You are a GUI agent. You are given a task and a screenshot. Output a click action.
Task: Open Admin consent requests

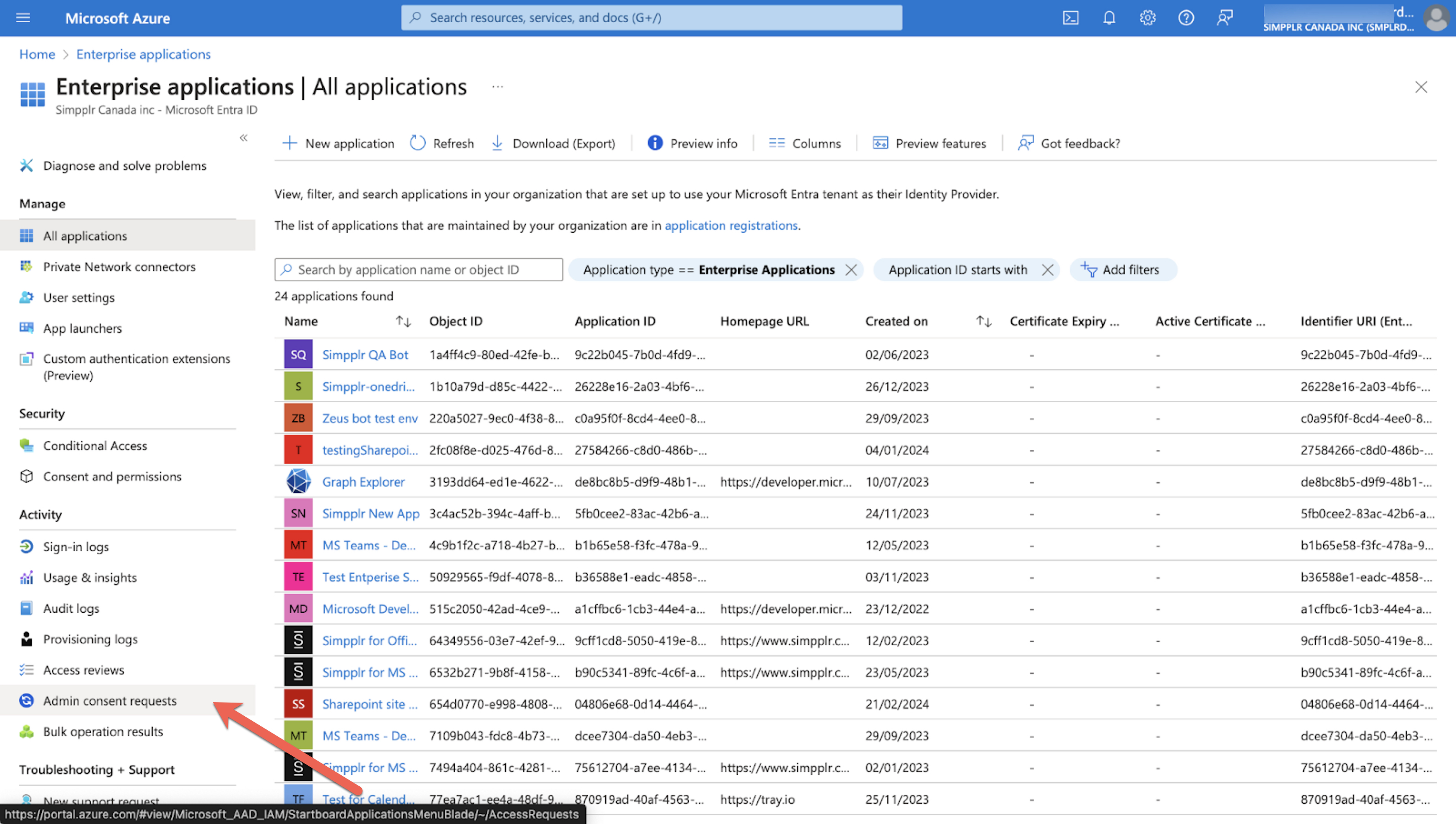[x=127, y=700]
